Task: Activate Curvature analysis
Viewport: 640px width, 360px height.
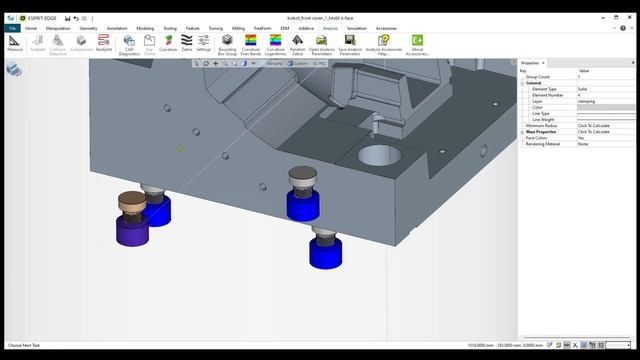Action: click(x=168, y=43)
